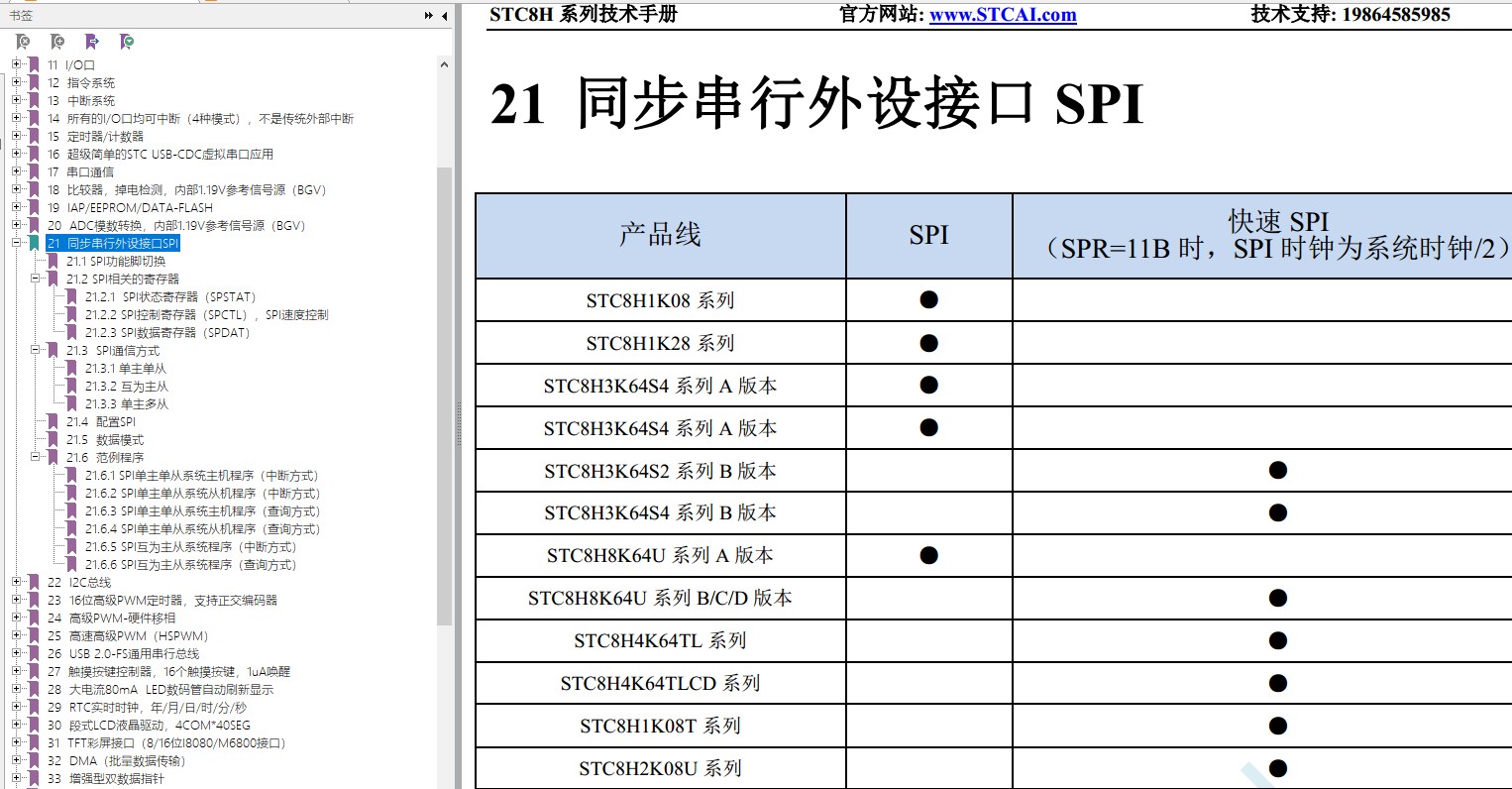Click the bookmark icon beside 26 USB 2.0-FS
This screenshot has height=789, width=1512.
[35, 654]
